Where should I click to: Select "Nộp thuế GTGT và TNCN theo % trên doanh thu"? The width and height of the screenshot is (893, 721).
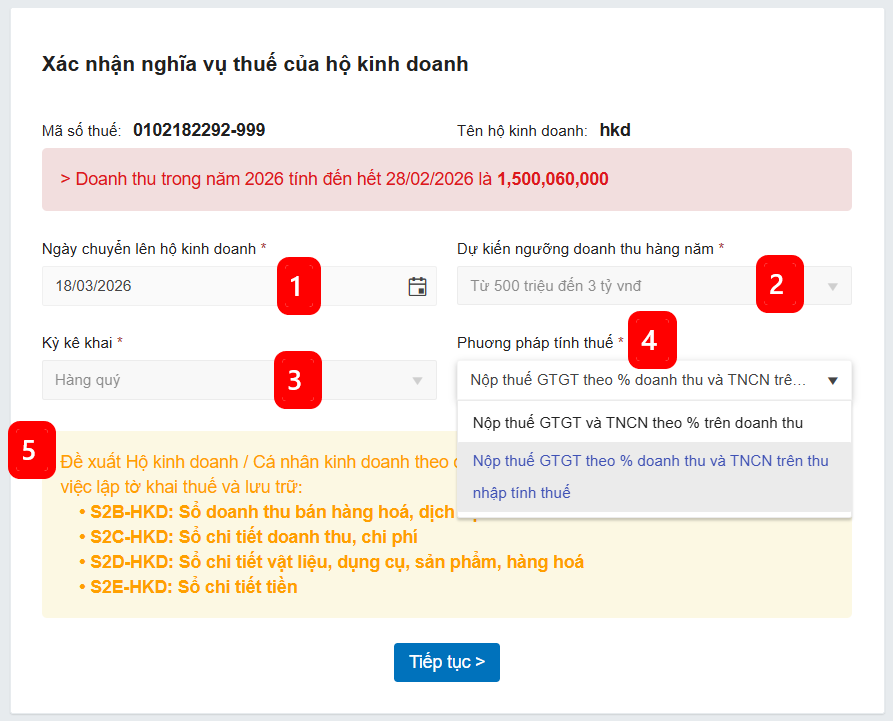pos(638,423)
